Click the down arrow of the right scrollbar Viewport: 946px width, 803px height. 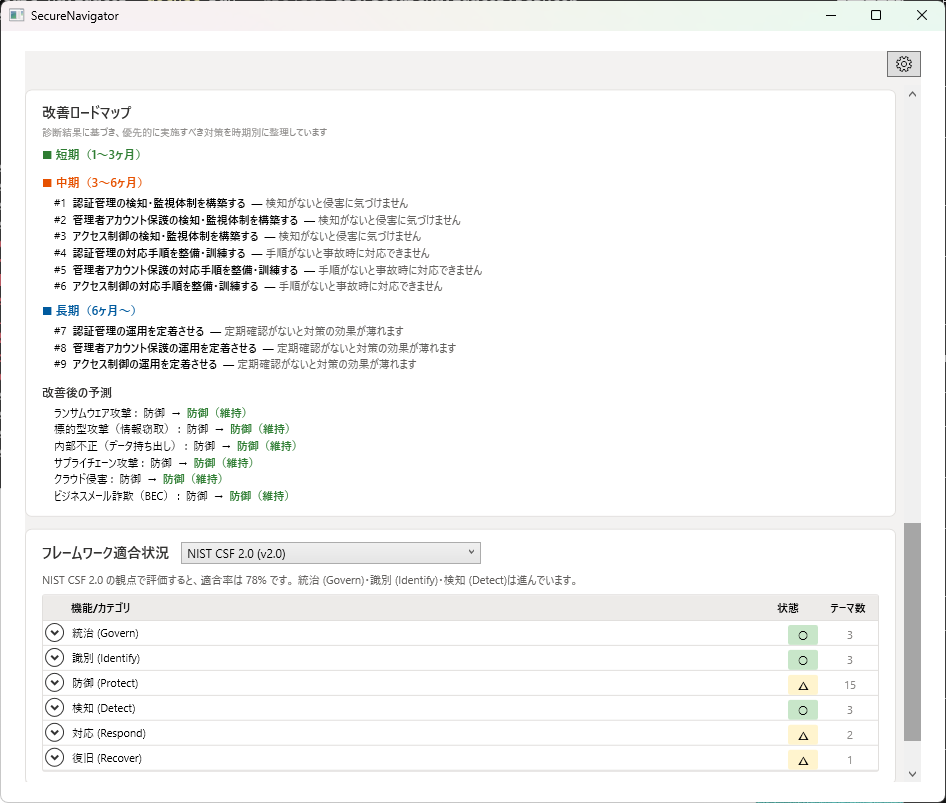[x=911, y=773]
